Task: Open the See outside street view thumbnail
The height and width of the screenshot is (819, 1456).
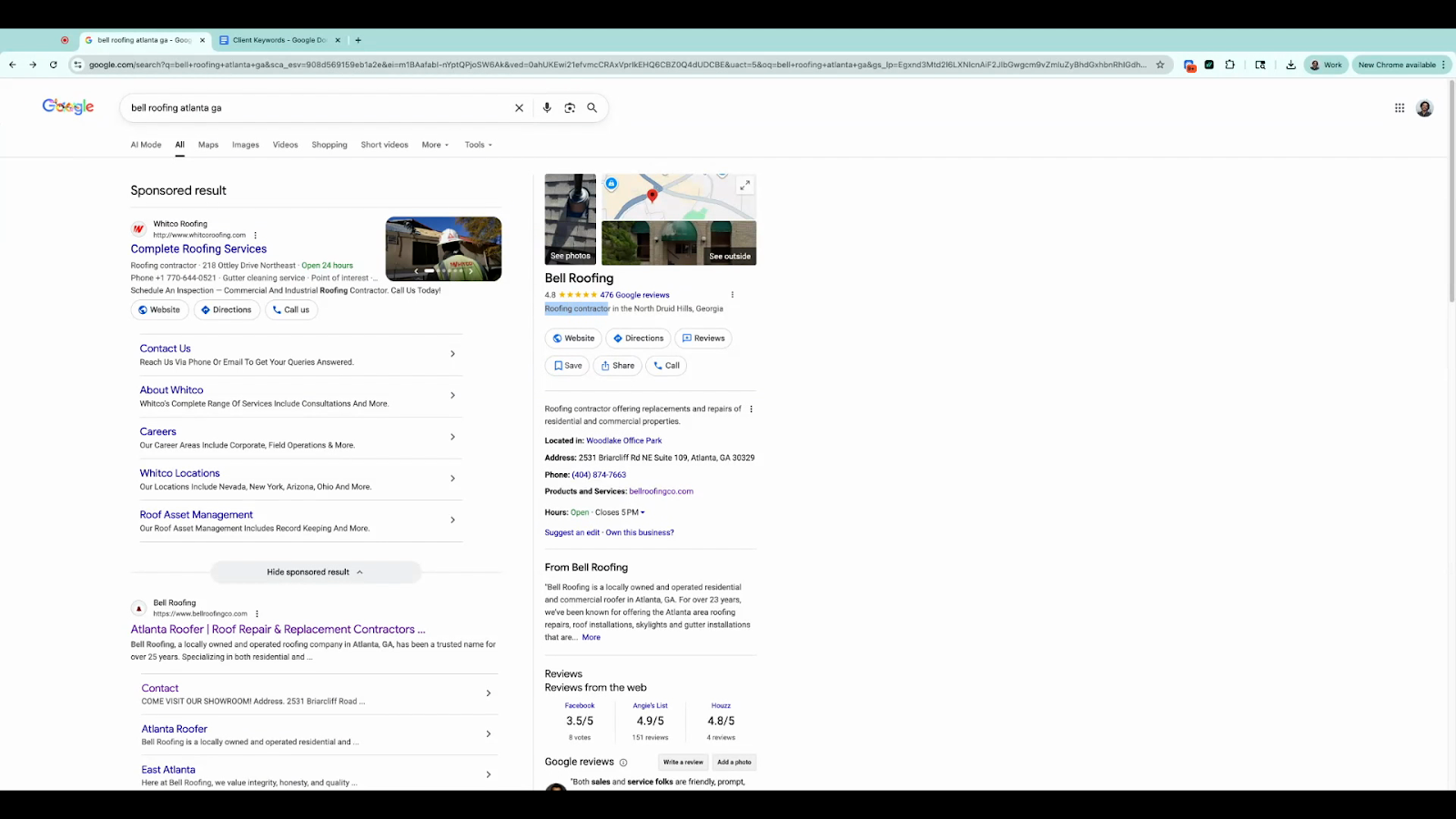Action: 679,243
